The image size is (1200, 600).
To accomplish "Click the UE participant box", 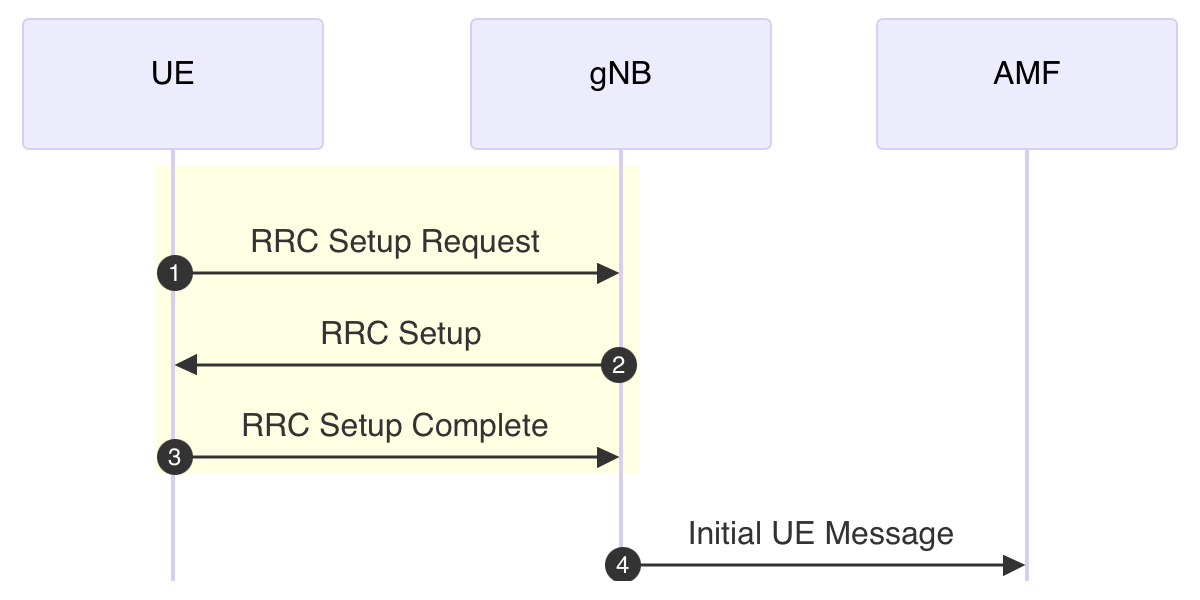I will (173, 84).
